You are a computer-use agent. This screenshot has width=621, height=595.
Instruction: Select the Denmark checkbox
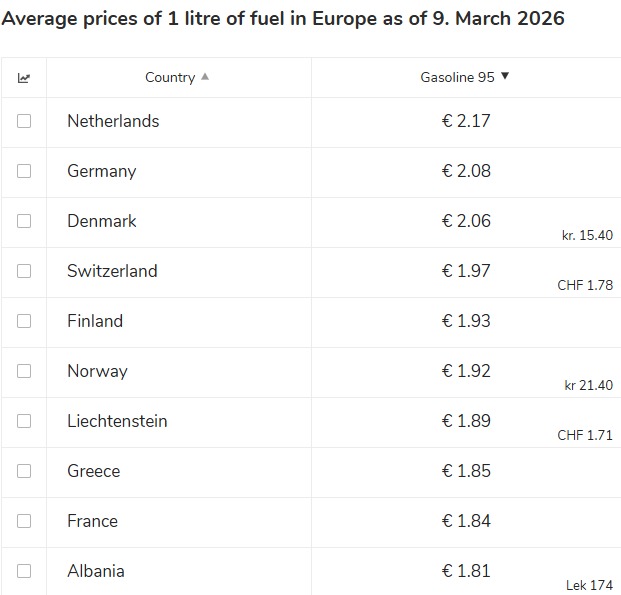pos(24,221)
